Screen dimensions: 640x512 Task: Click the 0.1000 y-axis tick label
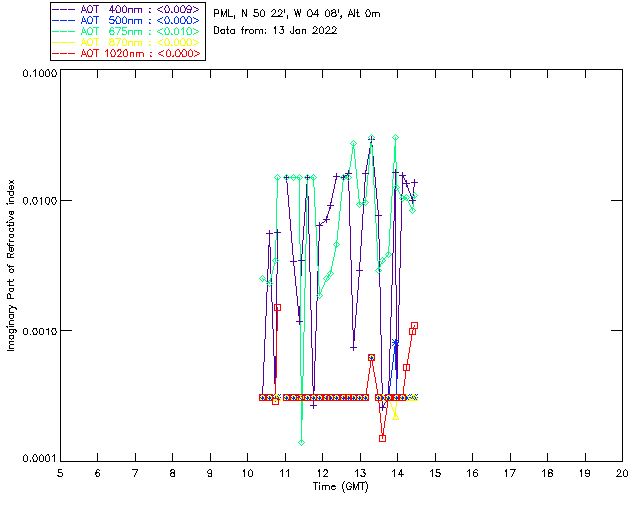39,73
